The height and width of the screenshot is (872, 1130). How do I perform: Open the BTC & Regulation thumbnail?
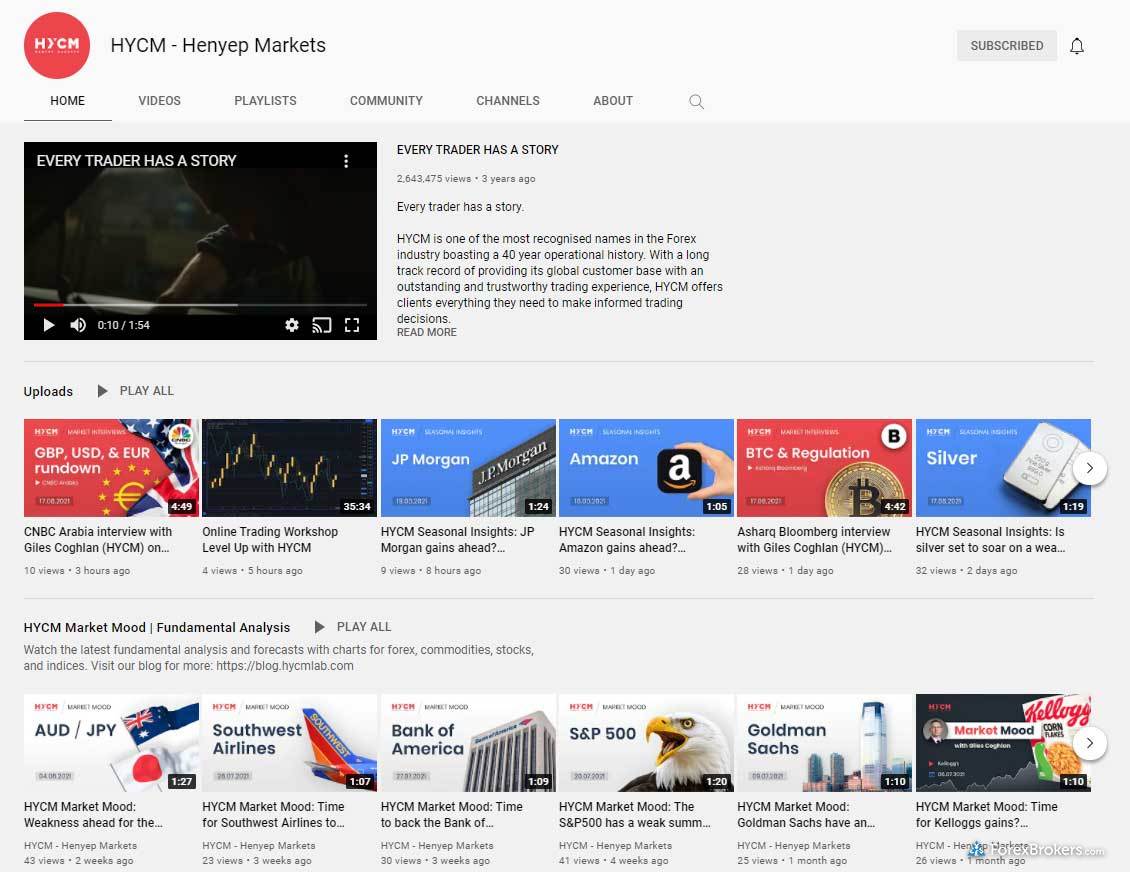coord(824,468)
